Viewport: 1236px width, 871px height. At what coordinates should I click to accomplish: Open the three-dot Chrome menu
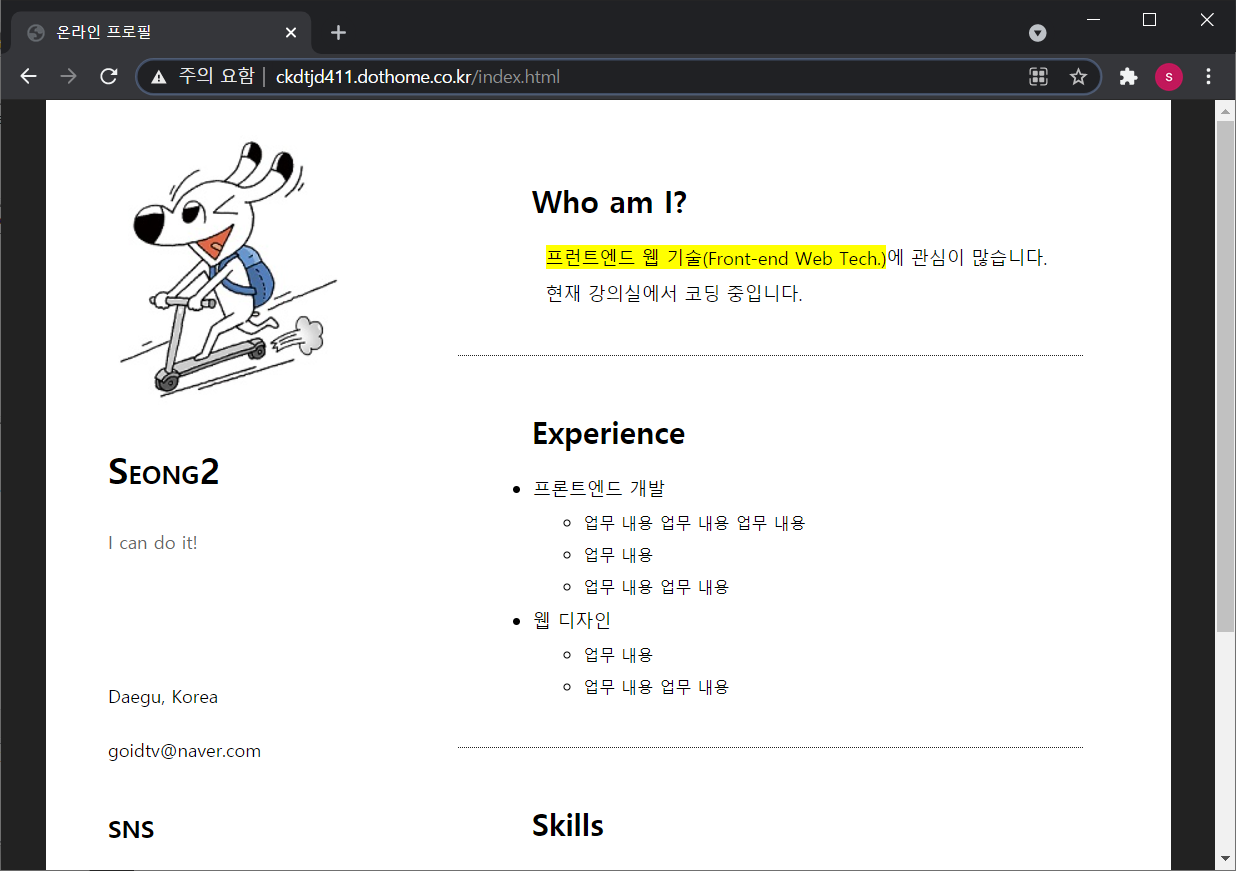(1208, 76)
